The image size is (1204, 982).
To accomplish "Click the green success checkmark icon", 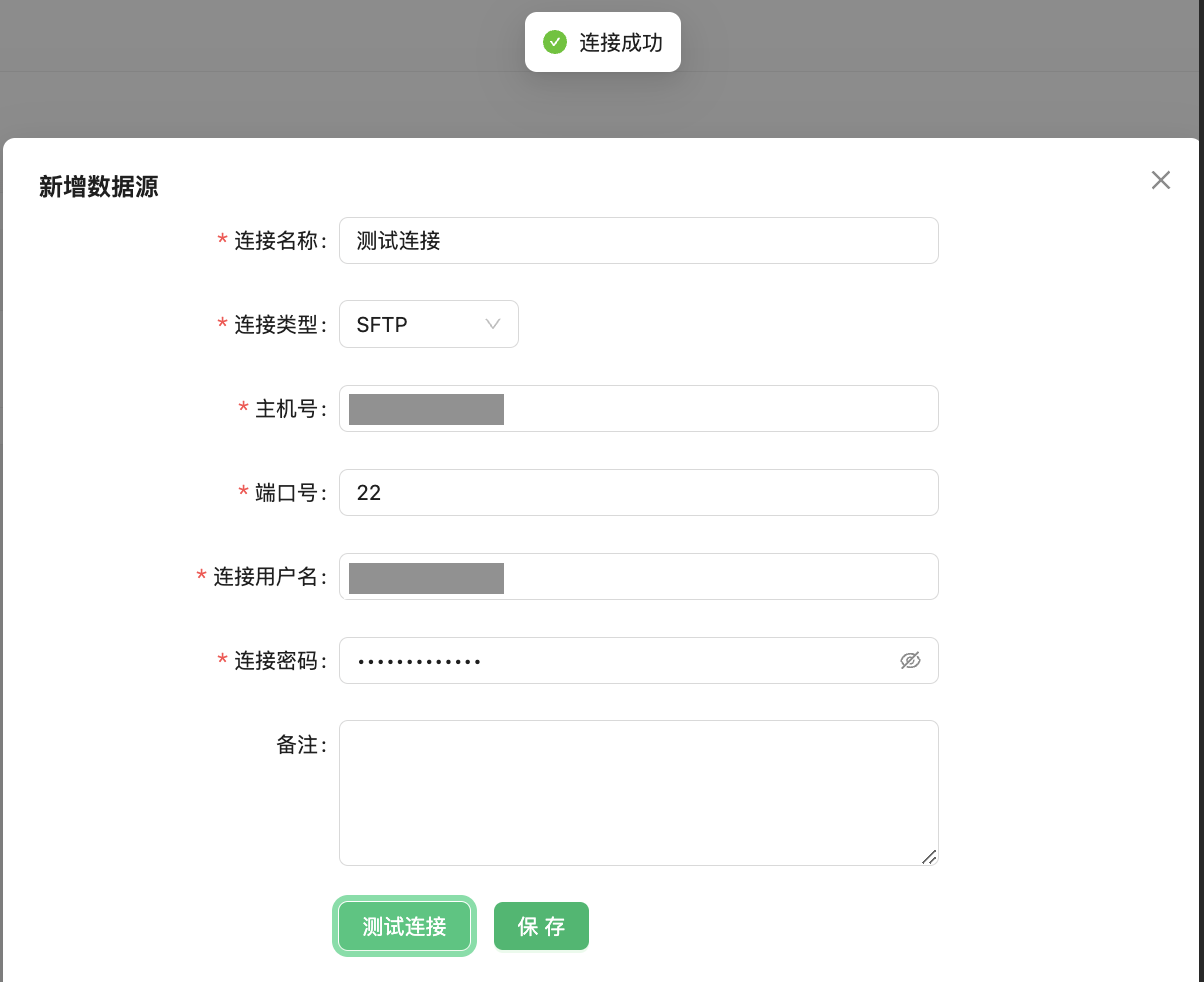I will point(554,42).
